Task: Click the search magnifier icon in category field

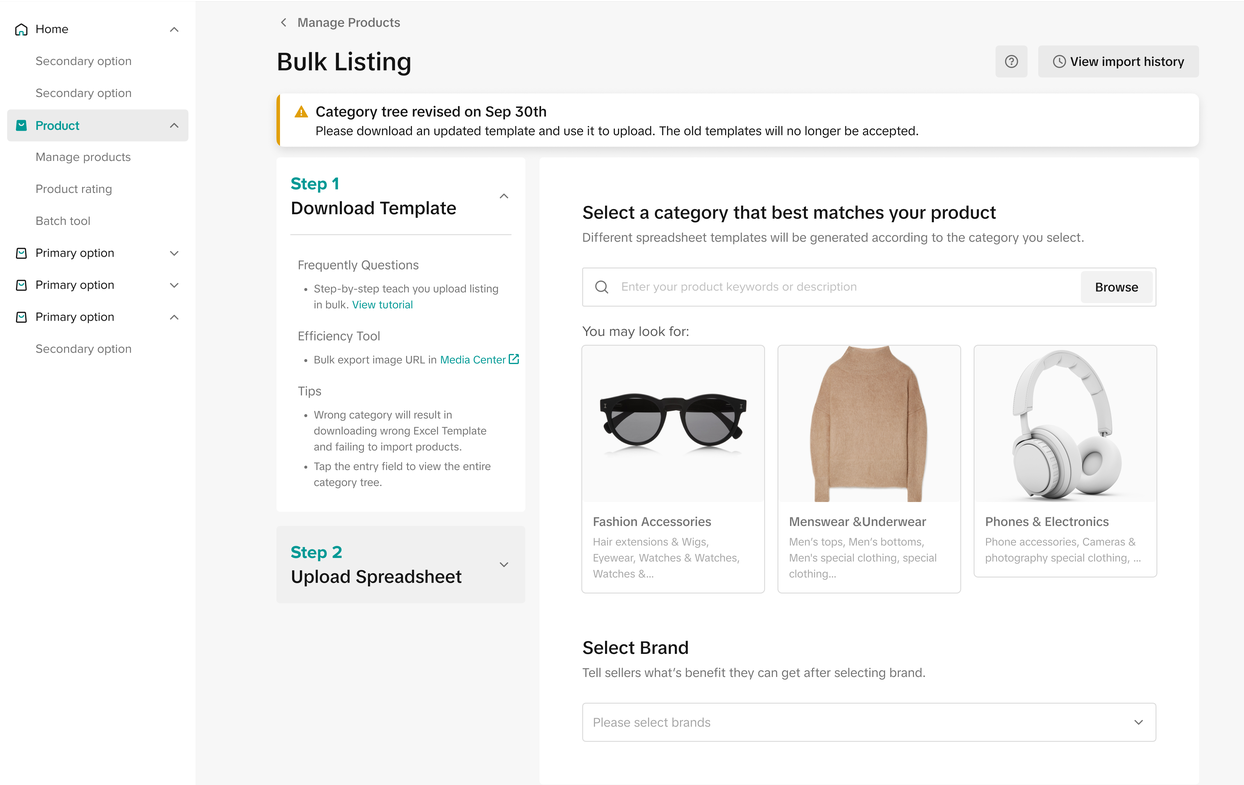Action: point(602,287)
